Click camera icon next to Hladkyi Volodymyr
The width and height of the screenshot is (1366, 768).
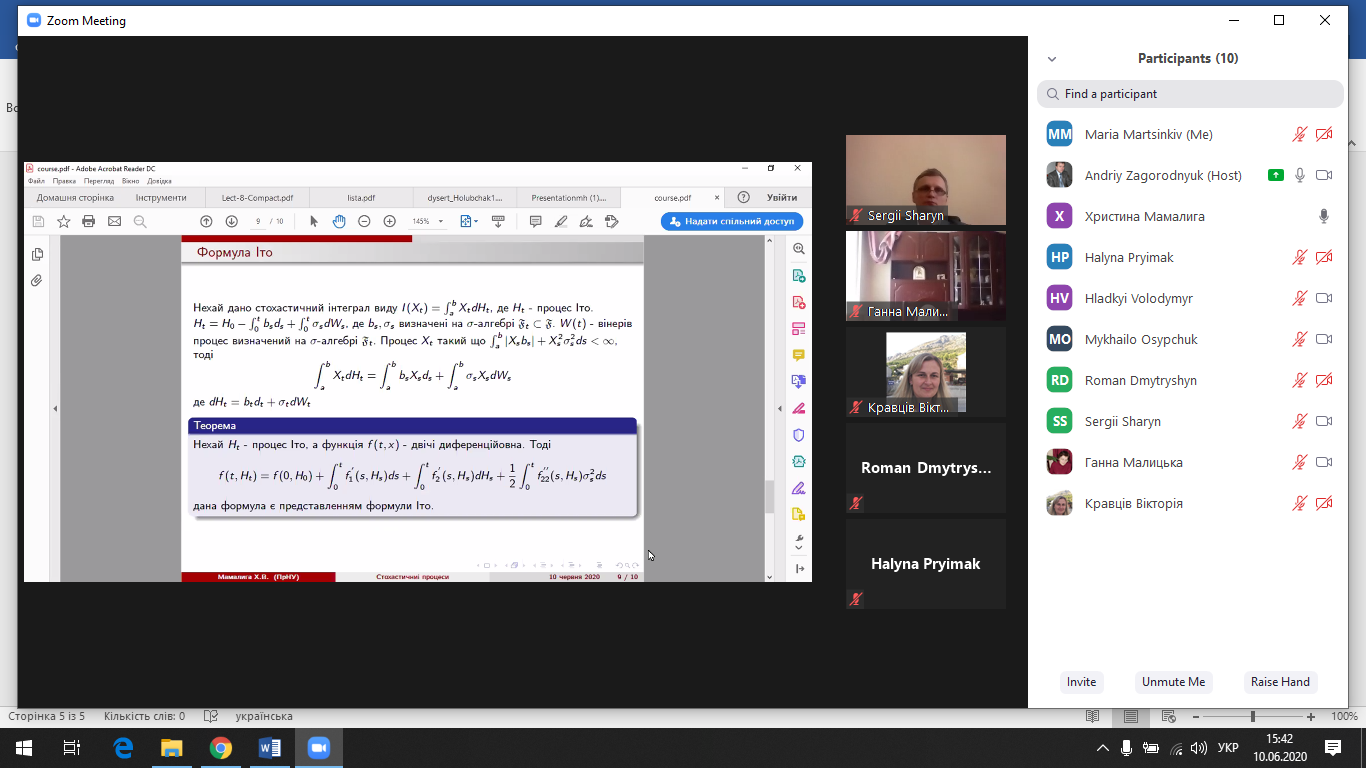point(1324,298)
